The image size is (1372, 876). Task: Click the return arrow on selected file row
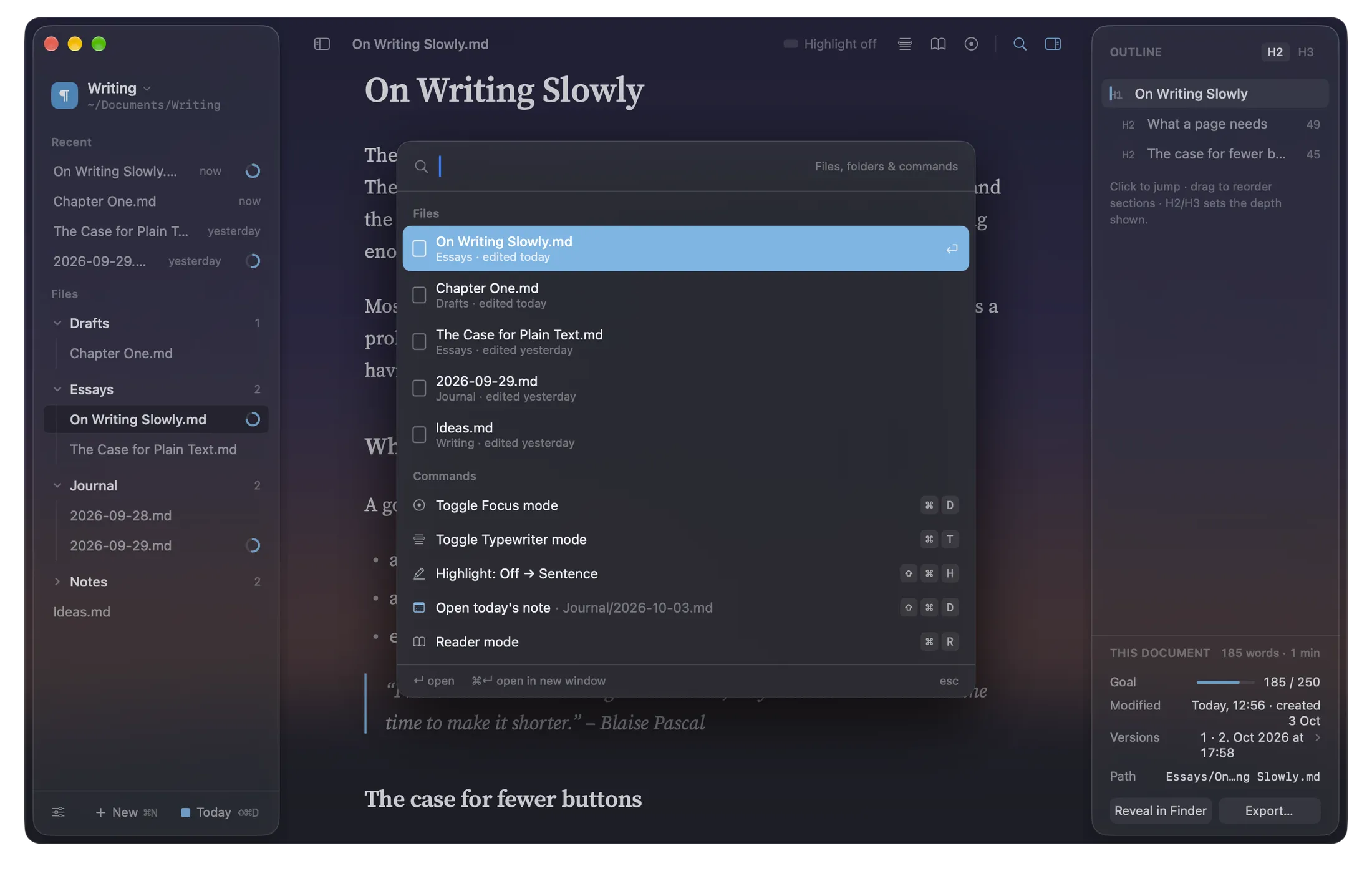pos(952,249)
